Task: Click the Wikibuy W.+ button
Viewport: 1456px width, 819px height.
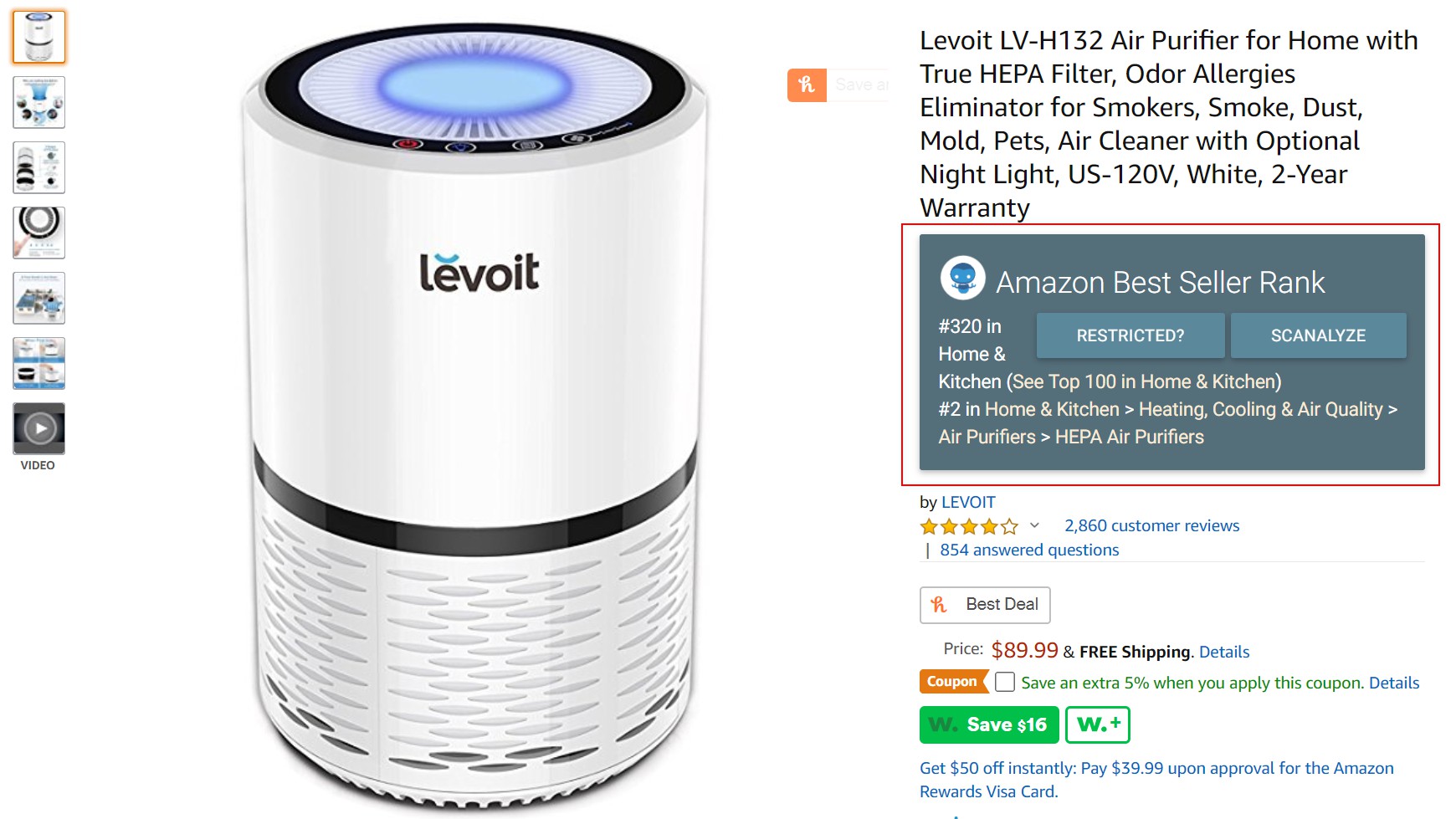Action: click(x=1098, y=724)
